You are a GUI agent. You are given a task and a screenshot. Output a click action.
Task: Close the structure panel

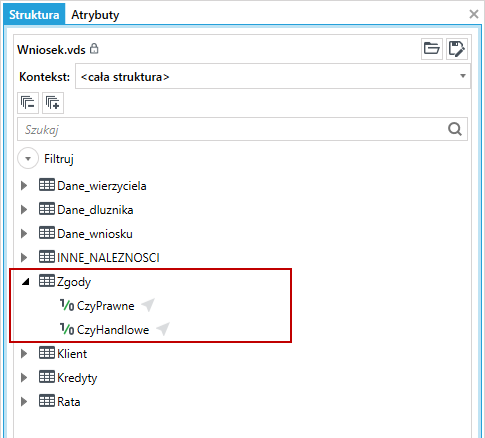coord(474,14)
